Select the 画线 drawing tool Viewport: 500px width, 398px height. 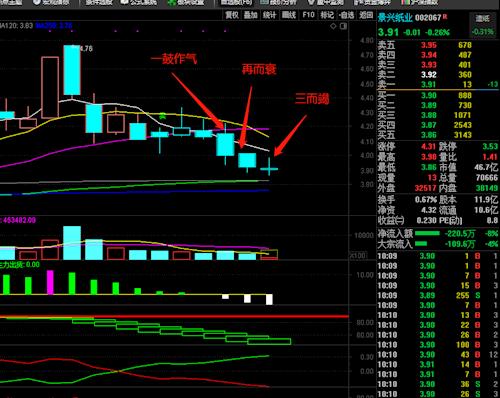289,15
